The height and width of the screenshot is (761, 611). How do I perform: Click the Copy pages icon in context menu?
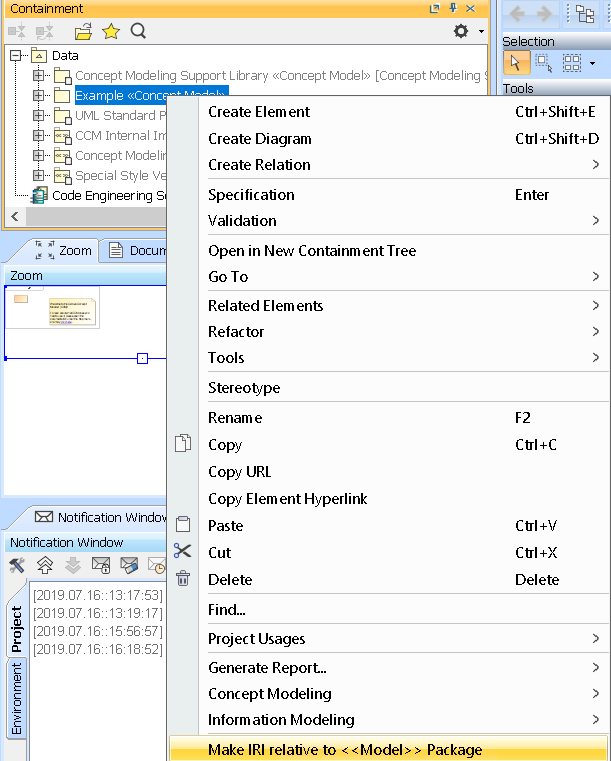click(183, 443)
